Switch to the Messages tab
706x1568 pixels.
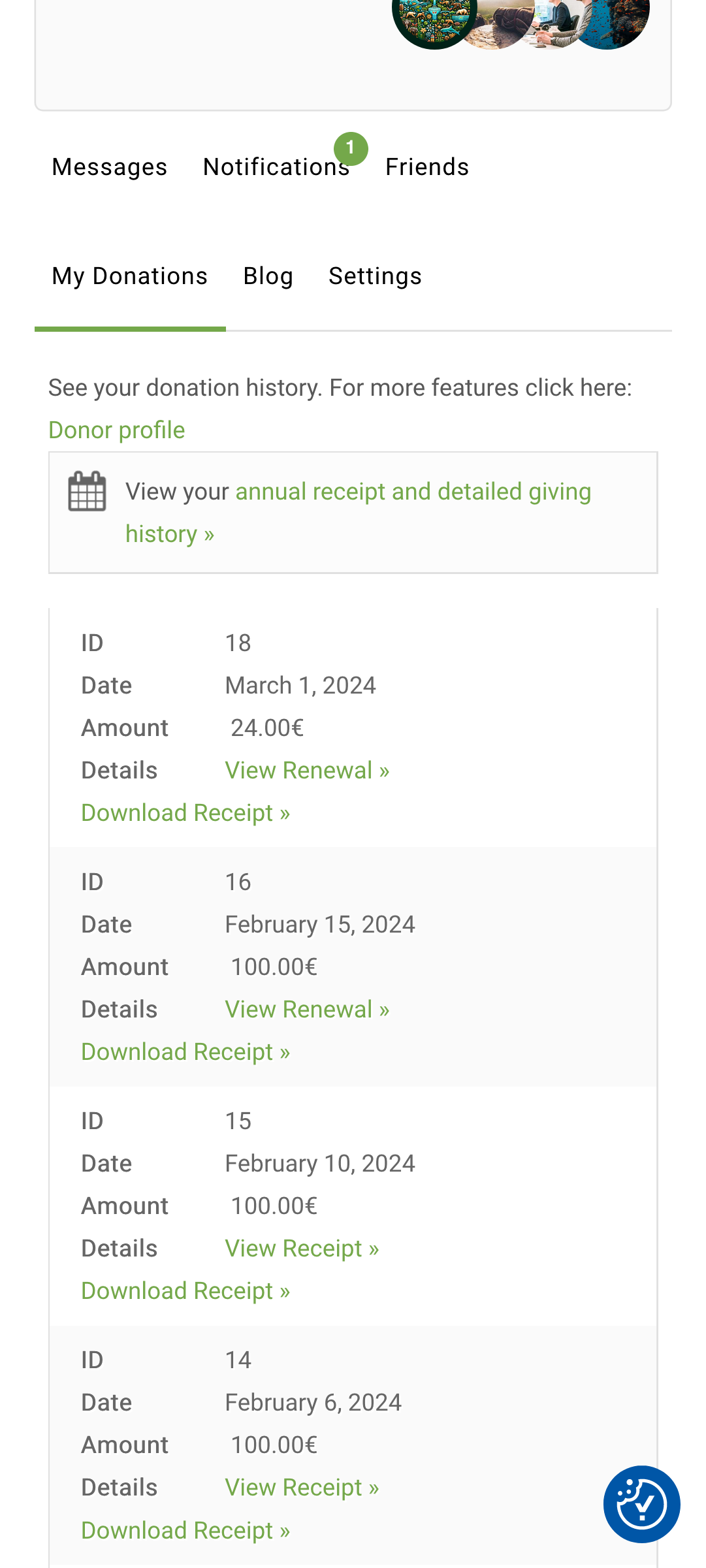[110, 167]
